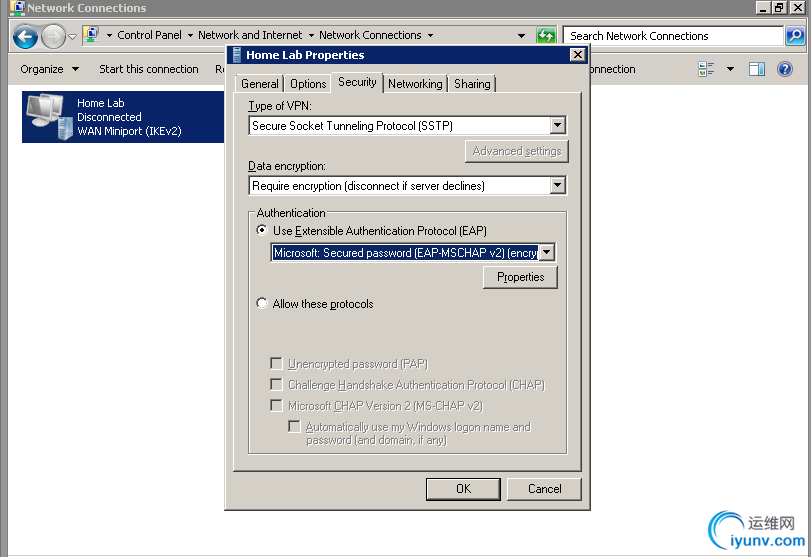Click Start this connection

pyautogui.click(x=148, y=69)
